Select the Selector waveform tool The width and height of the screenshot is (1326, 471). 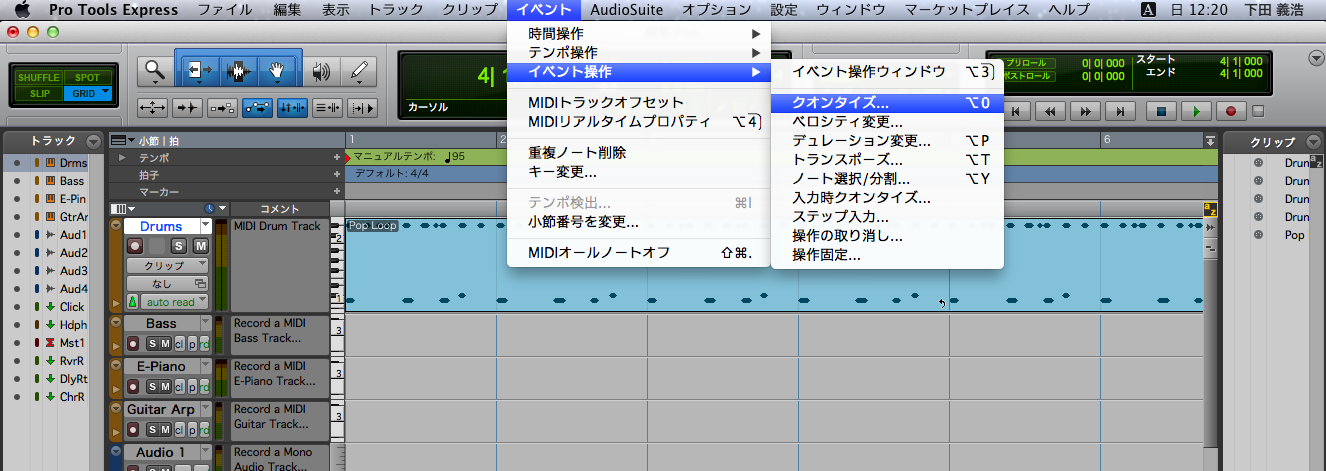click(237, 71)
